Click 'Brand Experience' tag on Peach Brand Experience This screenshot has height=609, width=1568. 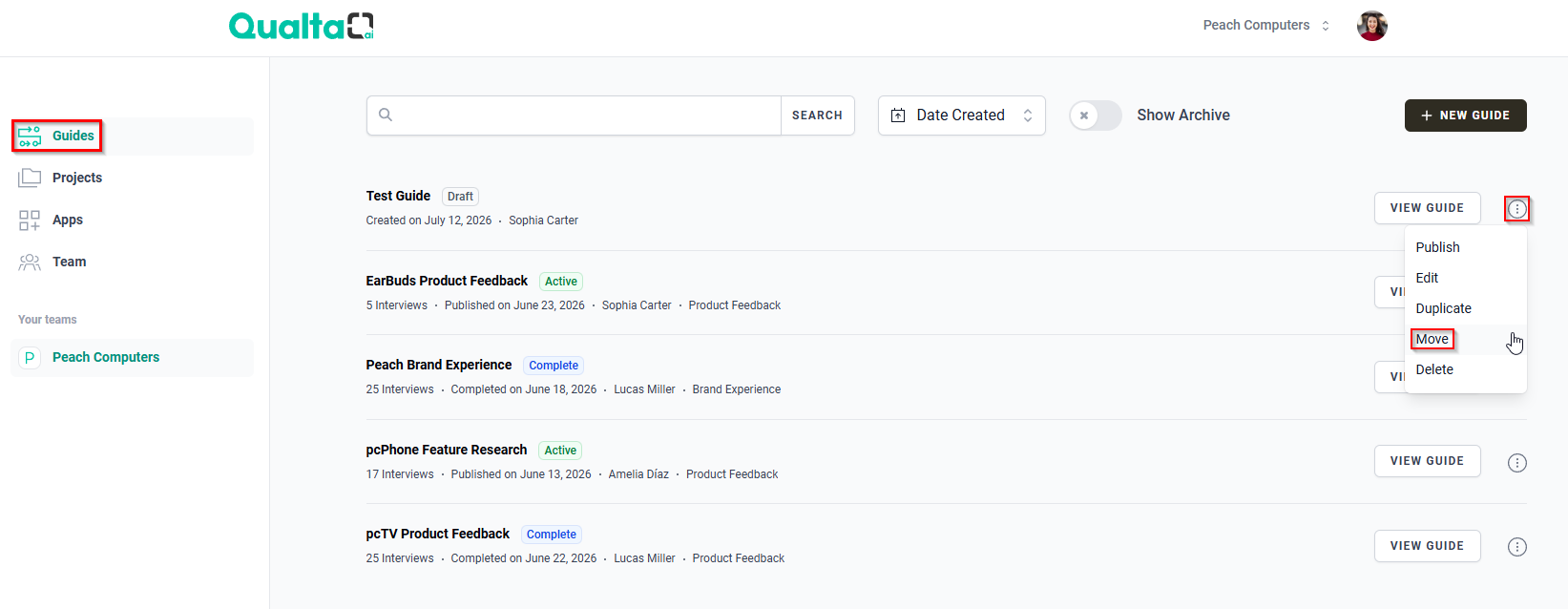737,389
